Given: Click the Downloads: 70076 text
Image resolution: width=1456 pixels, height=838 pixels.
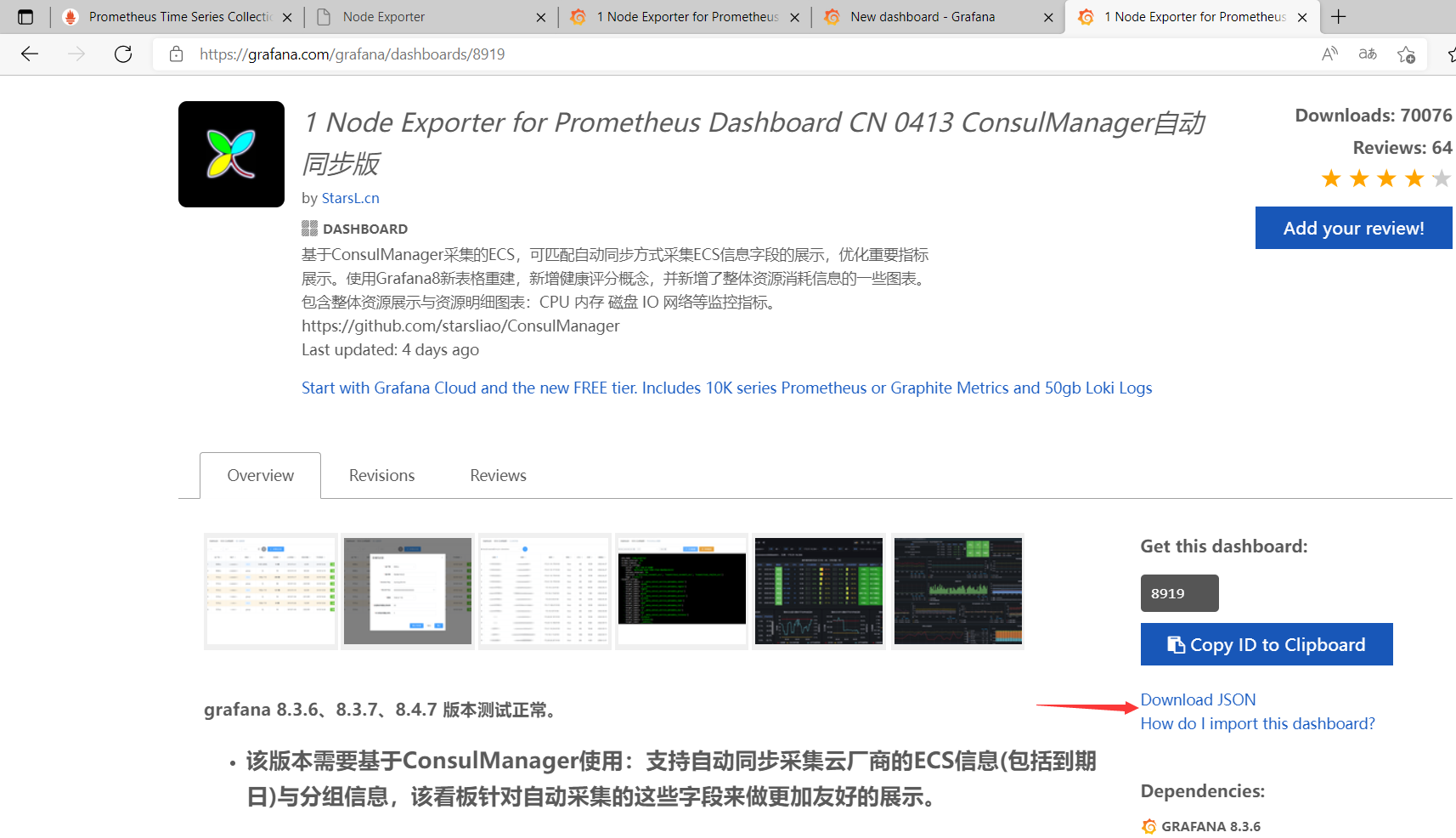Looking at the screenshot, I should pyautogui.click(x=1374, y=116).
